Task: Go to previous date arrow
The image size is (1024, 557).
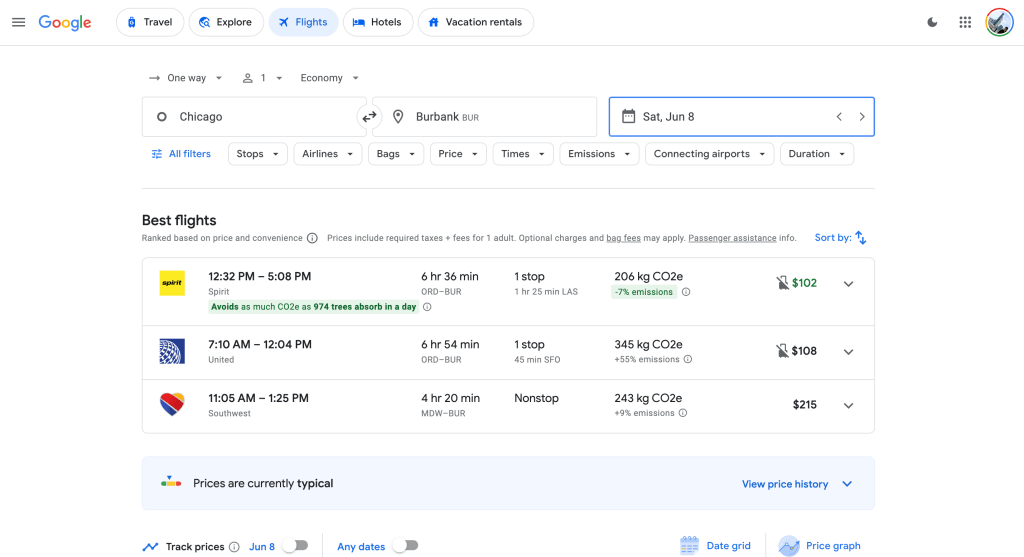Action: (839, 117)
